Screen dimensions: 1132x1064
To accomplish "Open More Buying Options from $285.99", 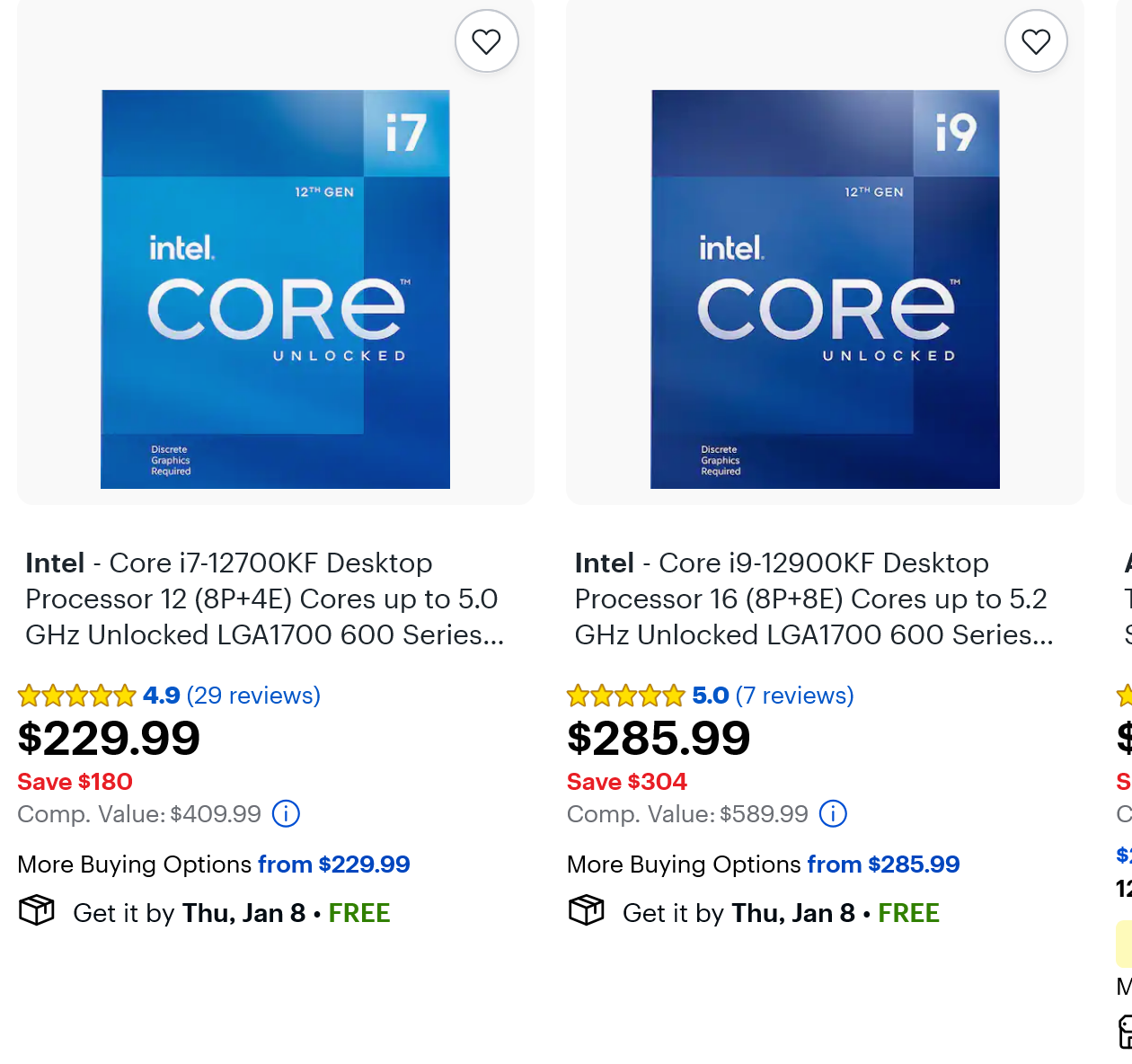I will [763, 864].
